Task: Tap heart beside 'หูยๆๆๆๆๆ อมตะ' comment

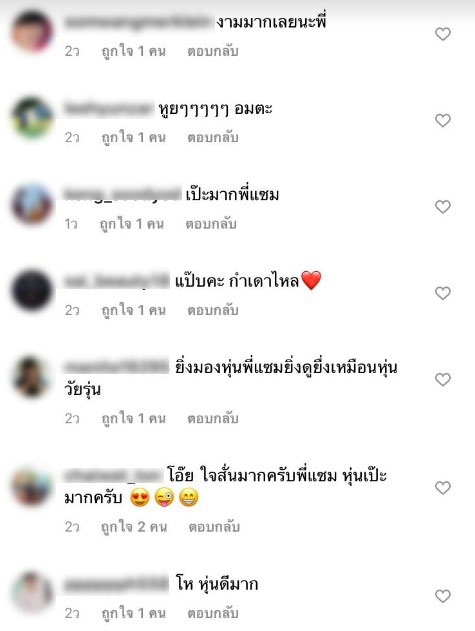Action: (x=442, y=120)
